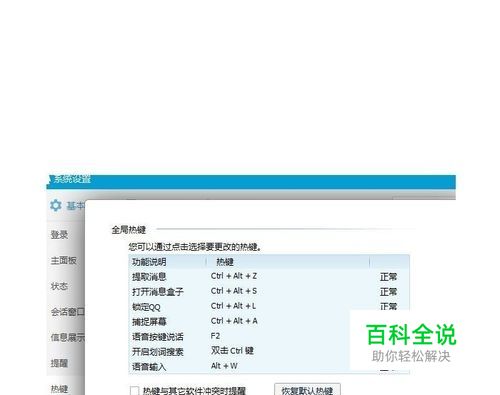
Task: Open the 信息展示 sidebar section
Action: pyautogui.click(x=68, y=337)
